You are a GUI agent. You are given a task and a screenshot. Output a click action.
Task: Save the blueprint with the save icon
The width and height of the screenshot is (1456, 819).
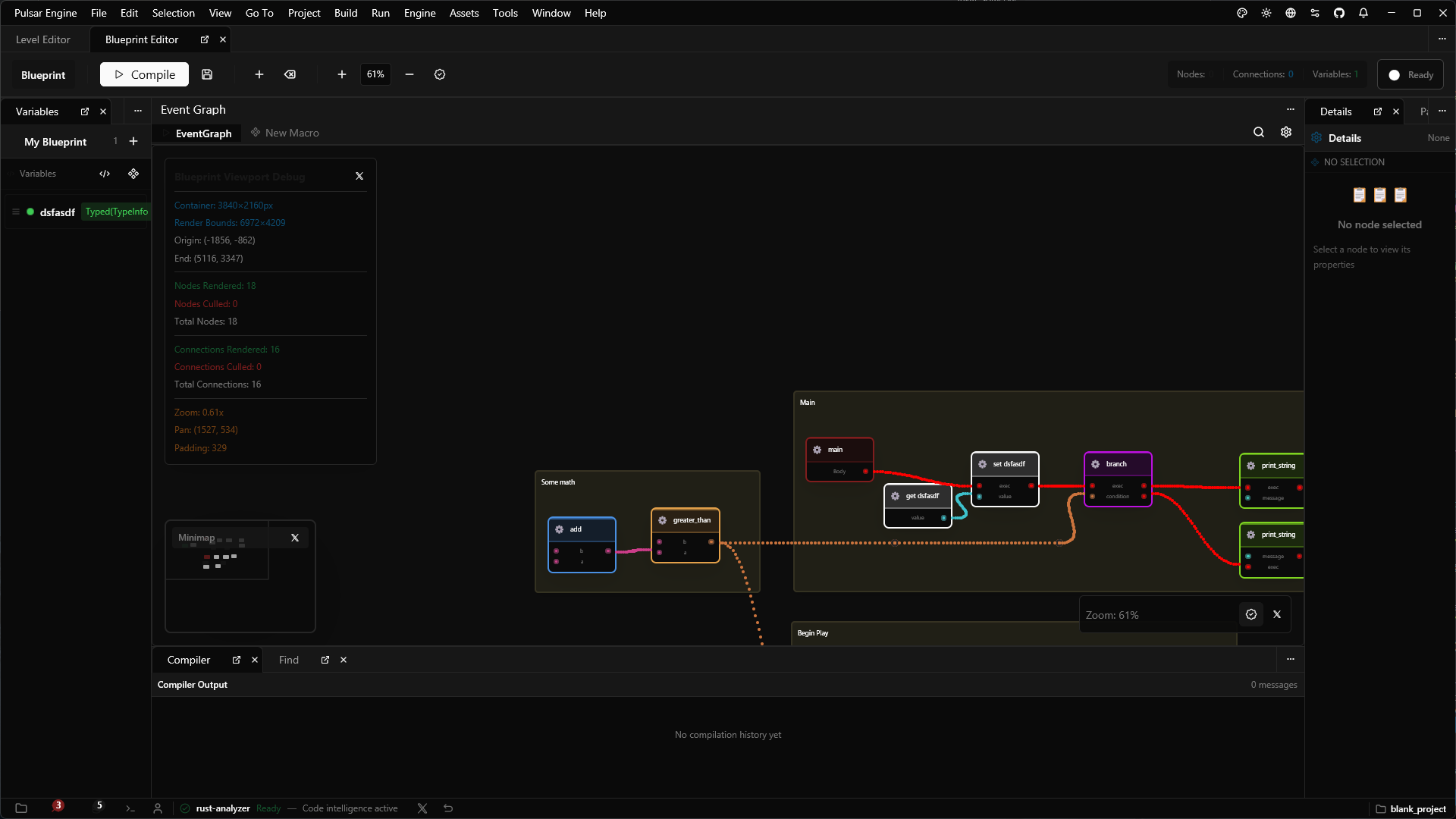[x=206, y=74]
